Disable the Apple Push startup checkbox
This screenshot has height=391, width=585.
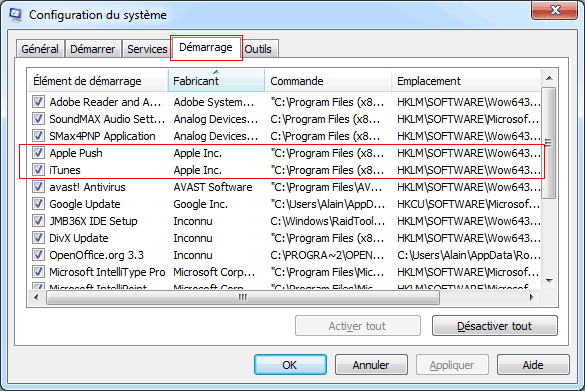[38, 153]
